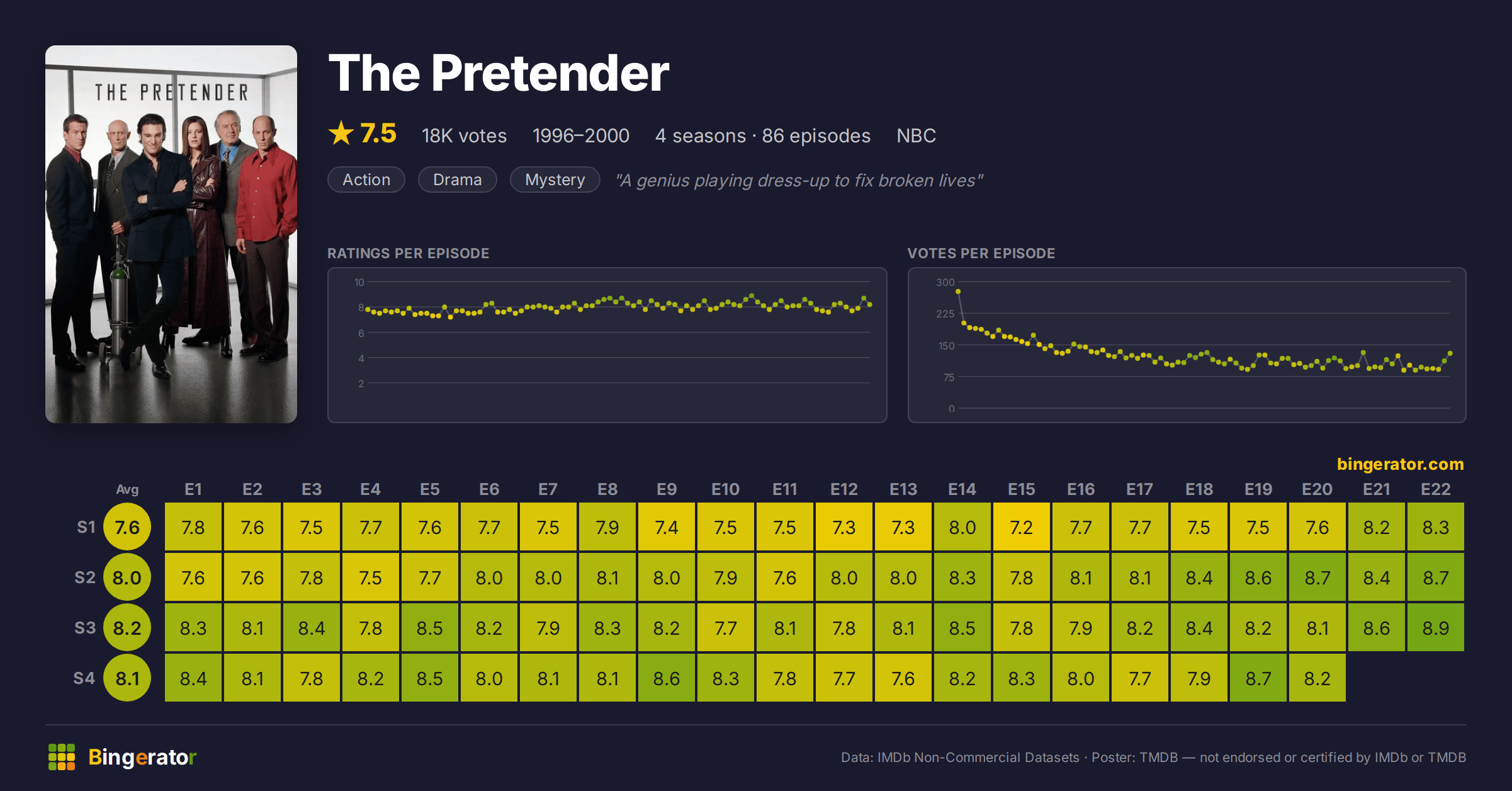Click the Avg column header
Screen dimensions: 1512x791
[127, 489]
